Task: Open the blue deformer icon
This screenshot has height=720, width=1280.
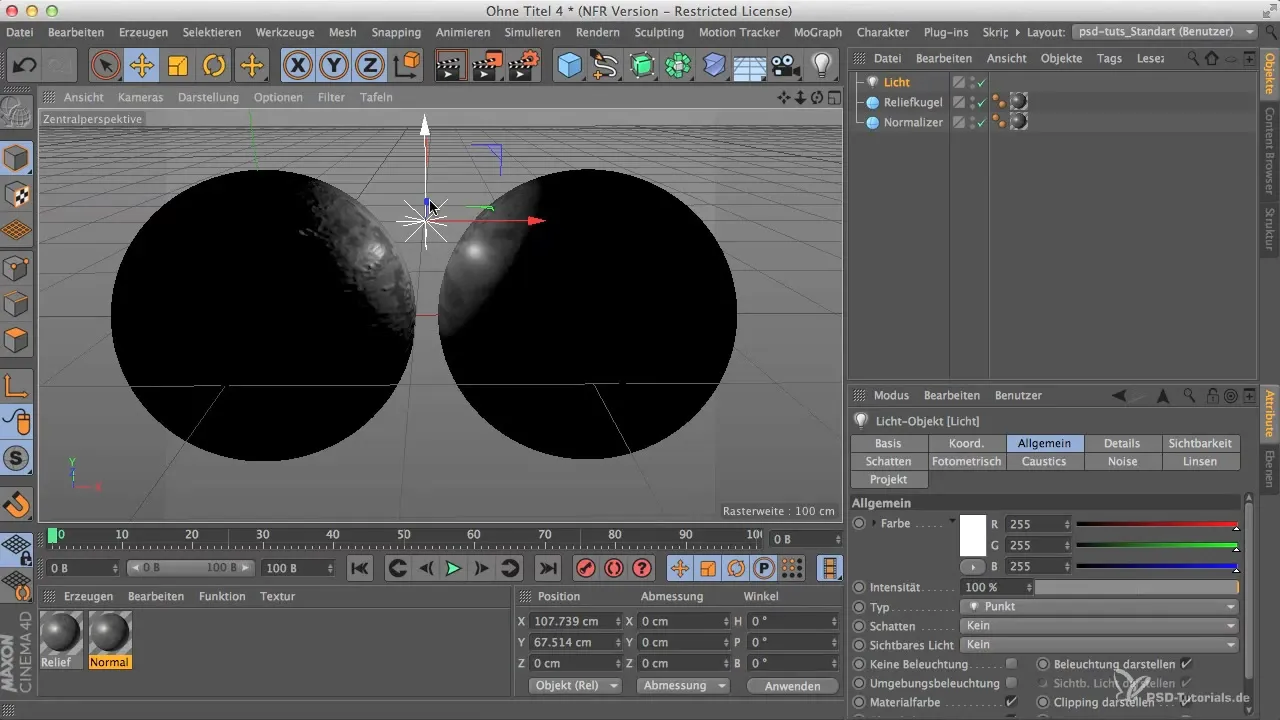Action: (x=714, y=66)
